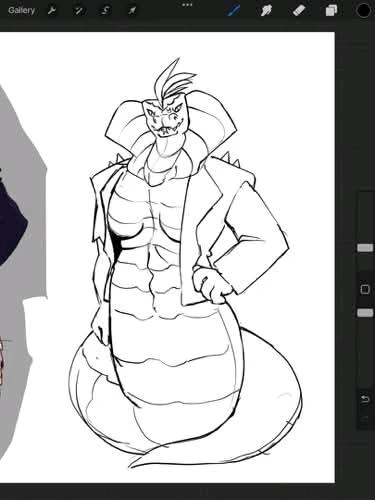Adjust the brush opacity slider handle
Screen dimensions: 375x500
tap(365, 313)
